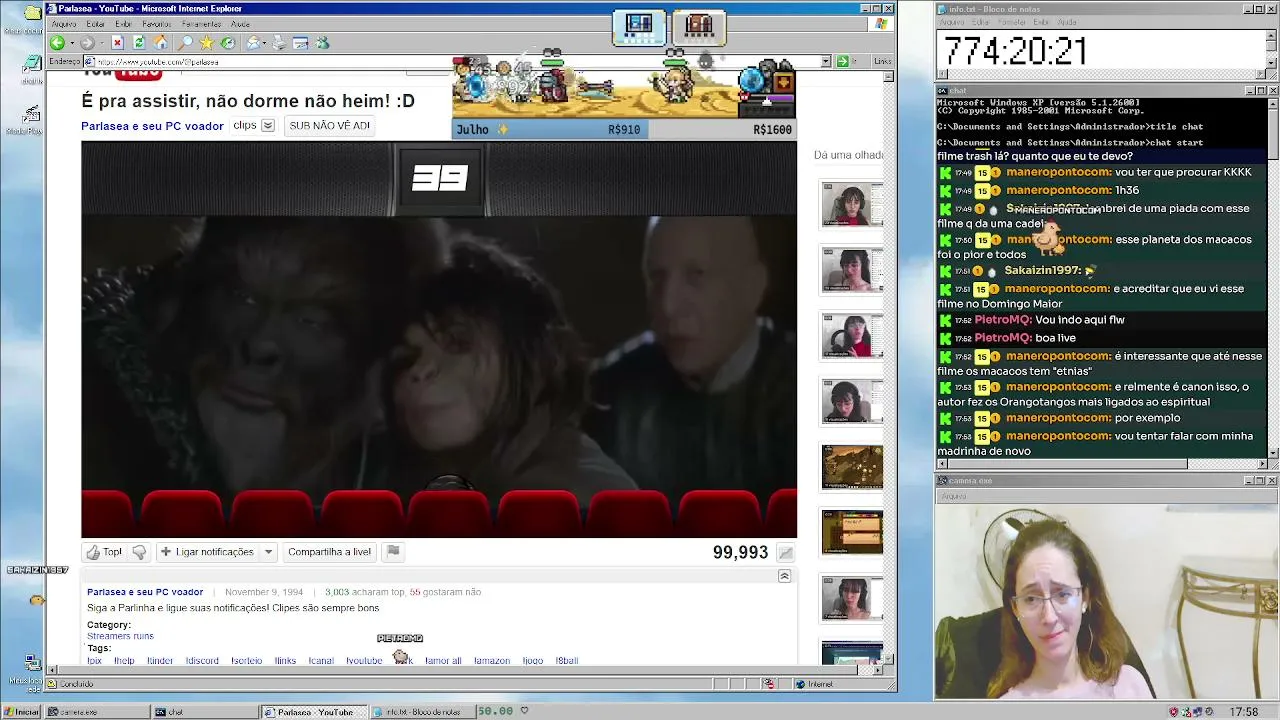Viewport: 1280px width, 720px height.
Task: Open the Mail envelope toolbar icon
Action: pyautogui.click(x=254, y=43)
